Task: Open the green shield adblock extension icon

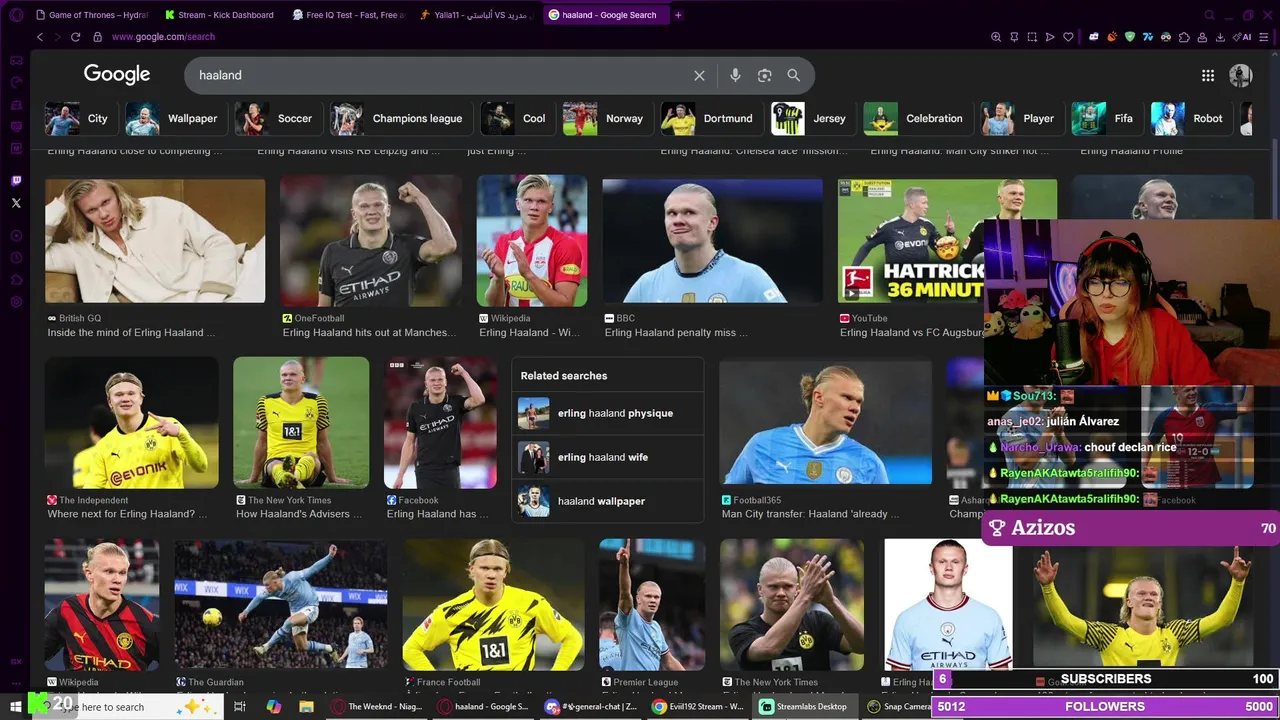Action: tap(1130, 37)
